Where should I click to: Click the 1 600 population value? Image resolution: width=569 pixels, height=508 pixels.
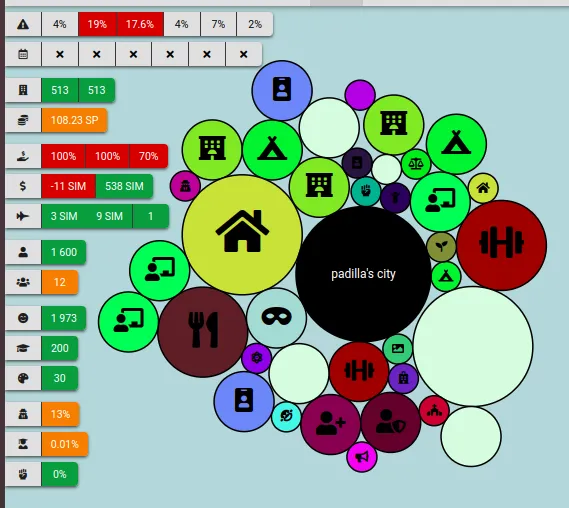tap(64, 252)
